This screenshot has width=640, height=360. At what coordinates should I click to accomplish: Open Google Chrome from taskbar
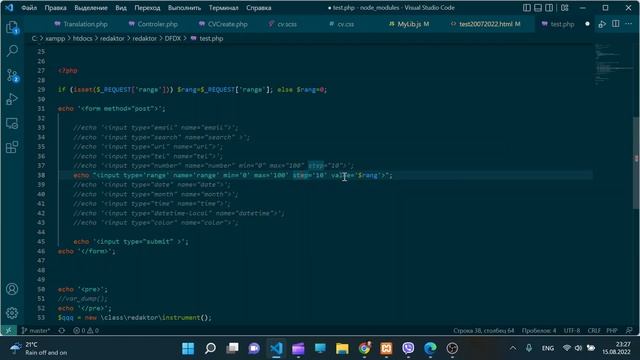(364, 348)
